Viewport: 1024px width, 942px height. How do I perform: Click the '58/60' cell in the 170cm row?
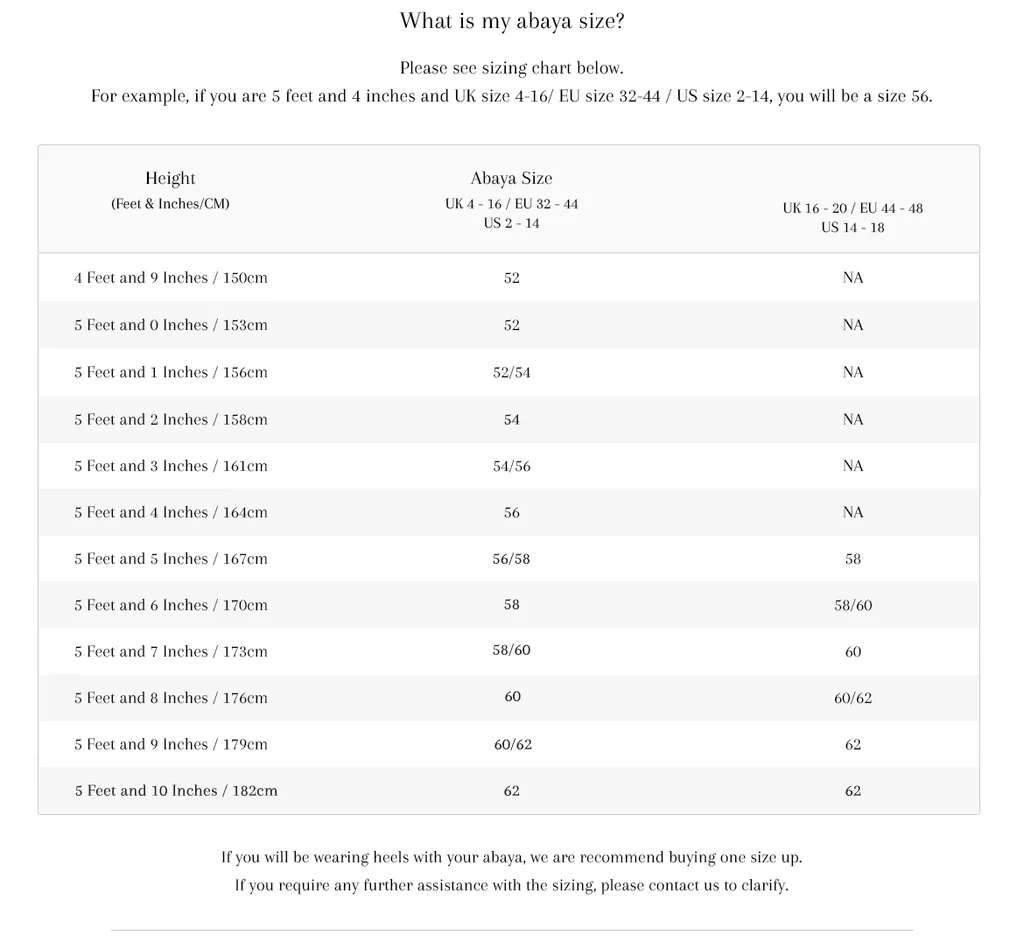(852, 605)
